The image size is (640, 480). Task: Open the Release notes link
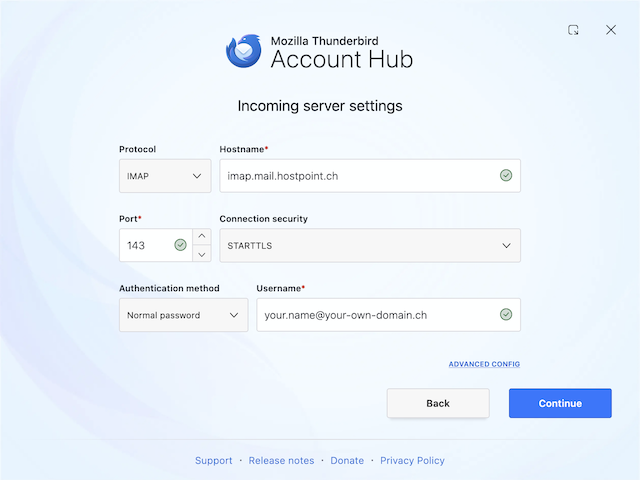point(281,460)
